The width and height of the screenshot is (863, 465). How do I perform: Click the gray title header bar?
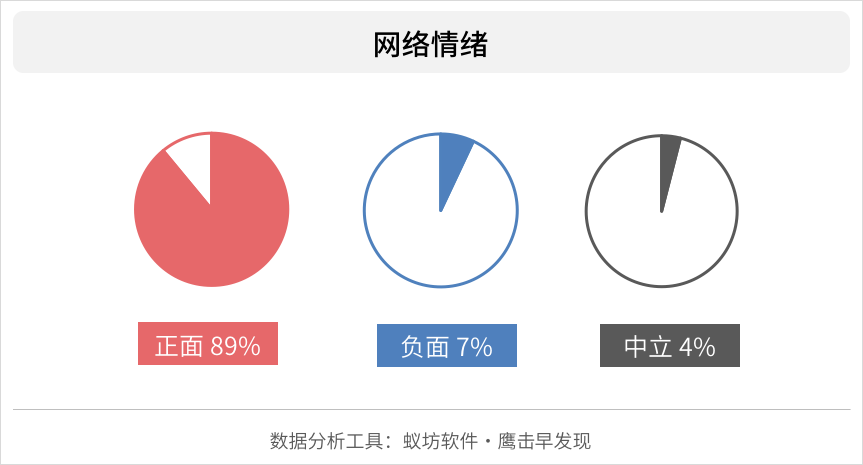(432, 42)
